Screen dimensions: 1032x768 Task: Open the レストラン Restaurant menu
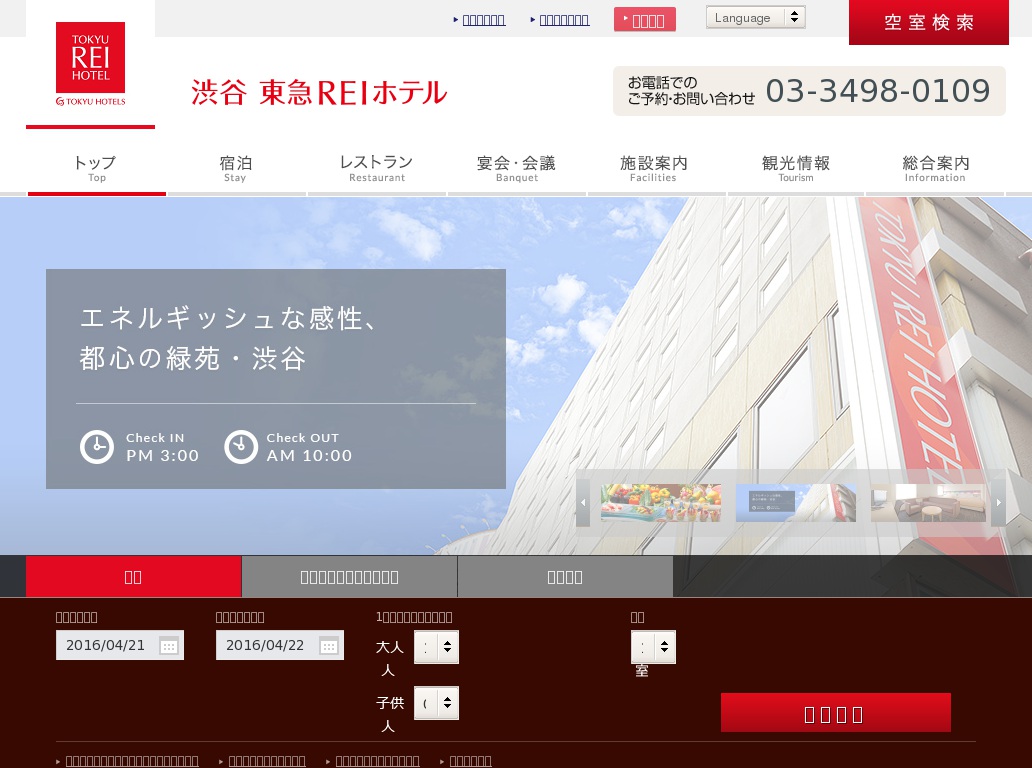tap(376, 168)
